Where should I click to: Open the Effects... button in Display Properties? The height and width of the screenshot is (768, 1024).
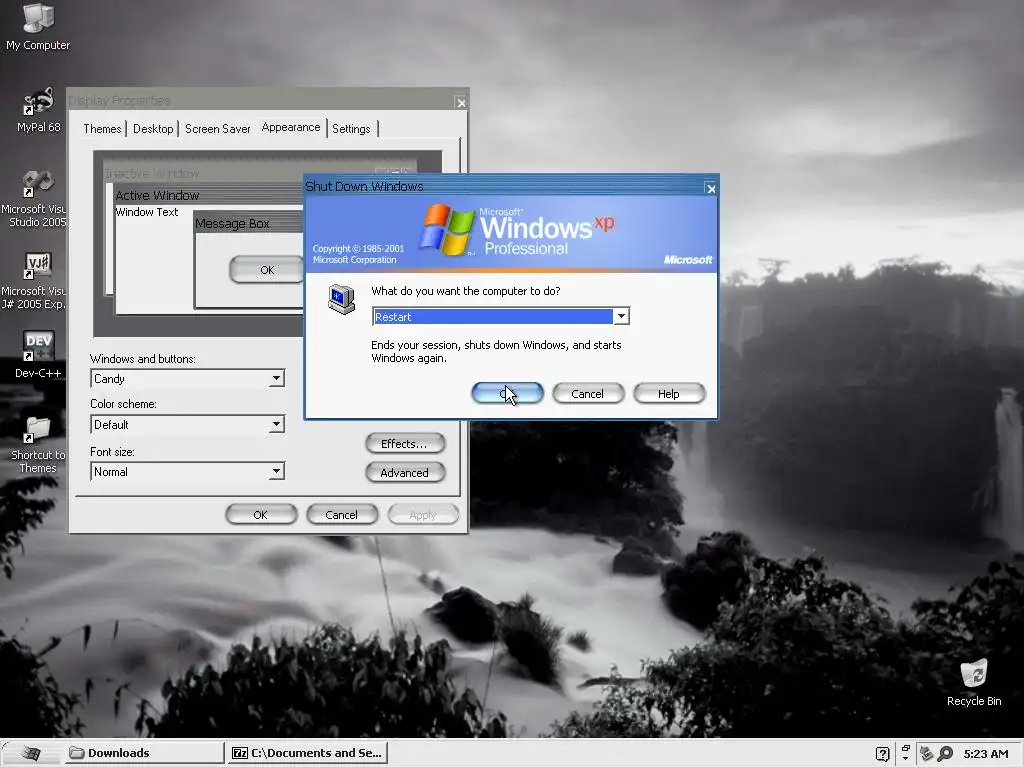(x=405, y=443)
